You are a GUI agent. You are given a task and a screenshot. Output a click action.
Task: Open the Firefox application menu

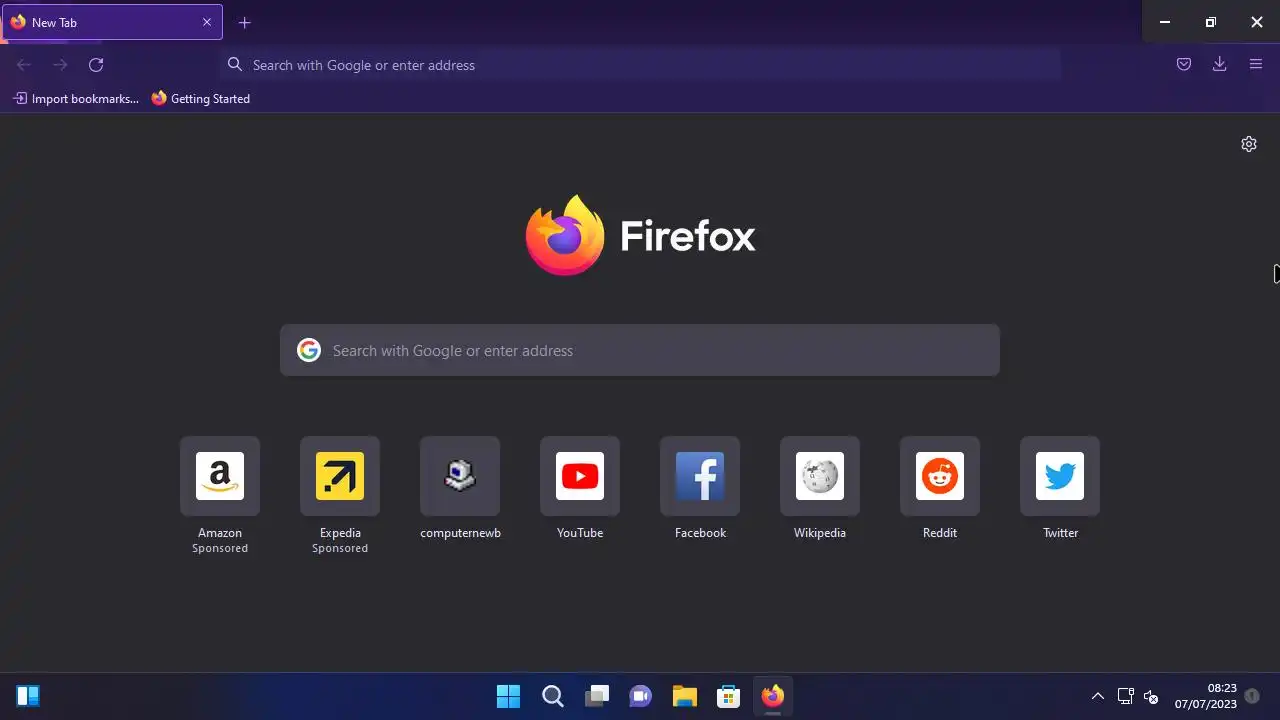(1256, 65)
